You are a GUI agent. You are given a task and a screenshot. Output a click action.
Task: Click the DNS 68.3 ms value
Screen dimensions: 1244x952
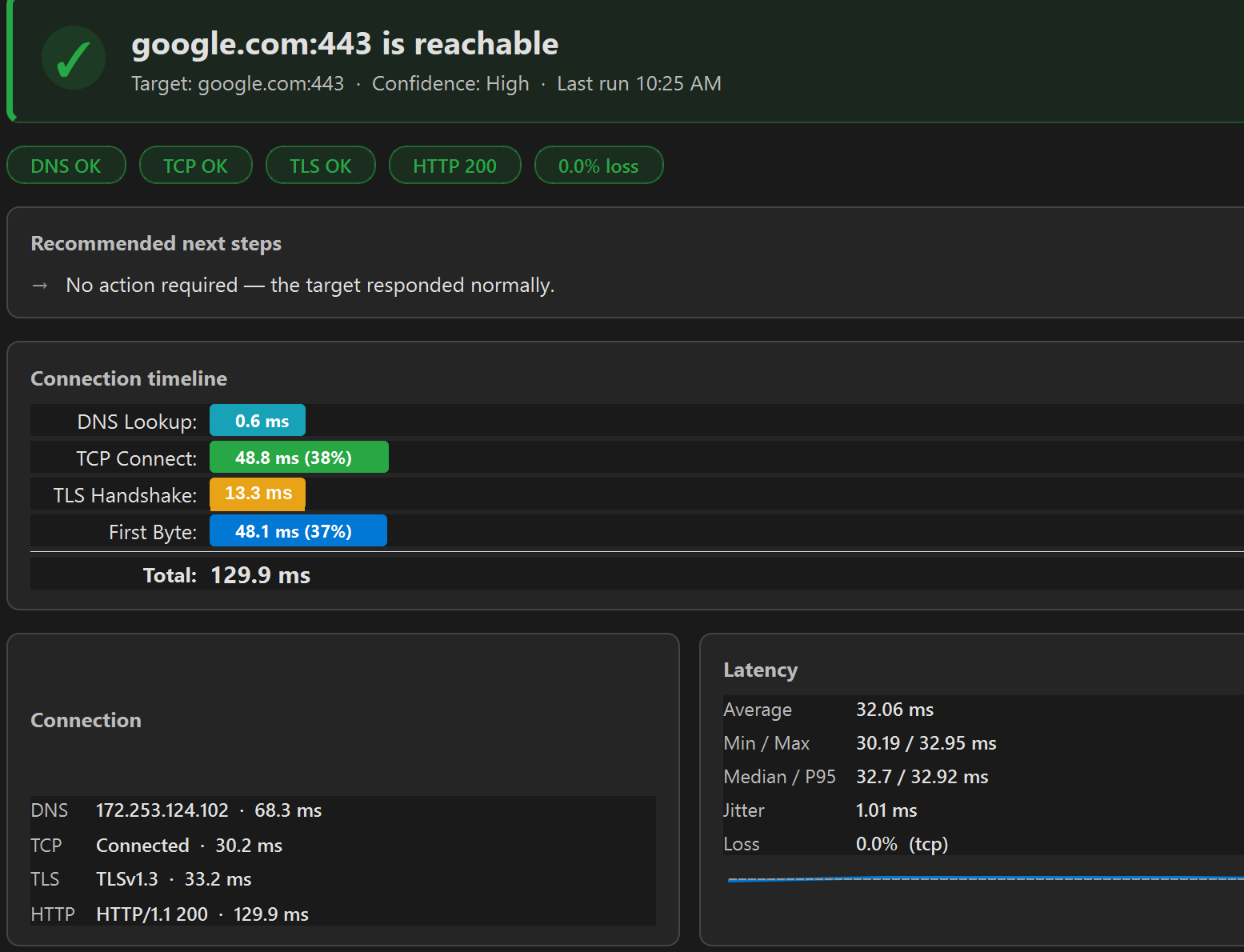(288, 810)
